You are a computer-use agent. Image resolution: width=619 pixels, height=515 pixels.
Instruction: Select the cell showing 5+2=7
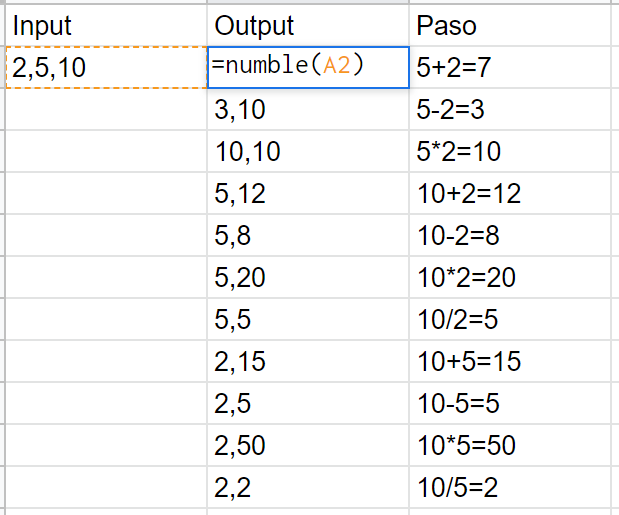click(x=510, y=67)
